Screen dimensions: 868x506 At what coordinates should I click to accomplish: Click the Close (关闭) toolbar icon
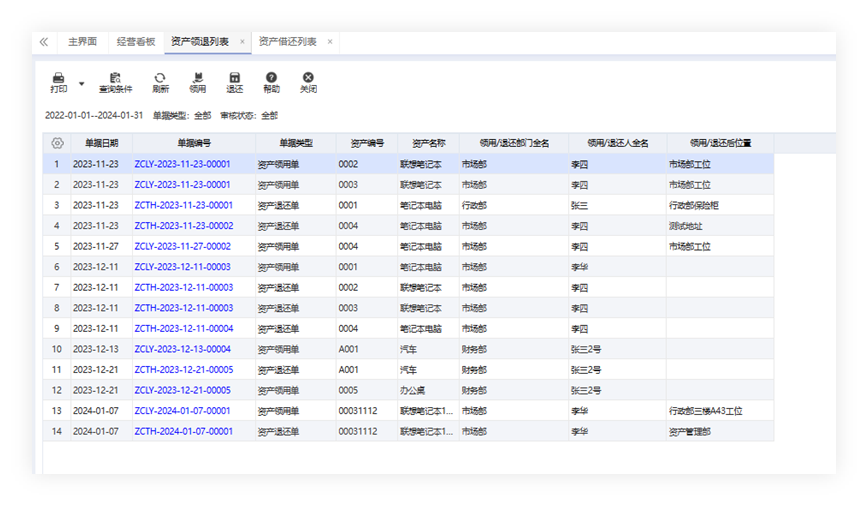click(x=308, y=78)
